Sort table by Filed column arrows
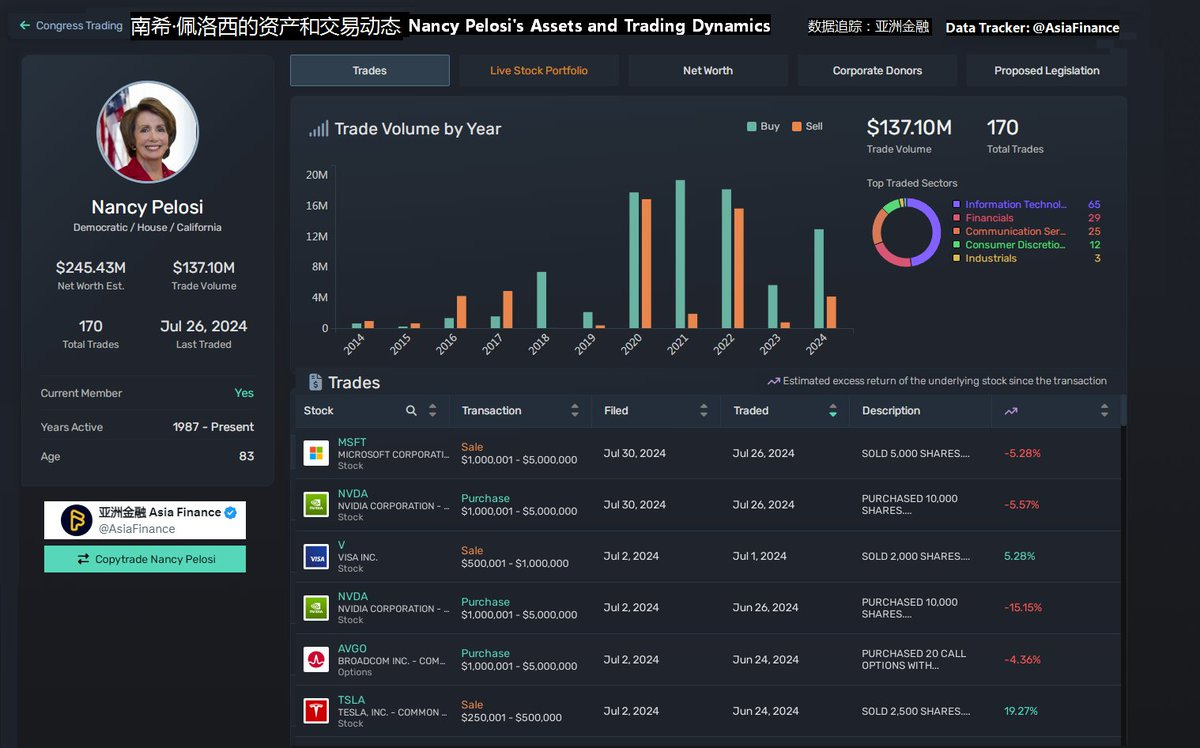This screenshot has width=1200, height=748. [704, 411]
